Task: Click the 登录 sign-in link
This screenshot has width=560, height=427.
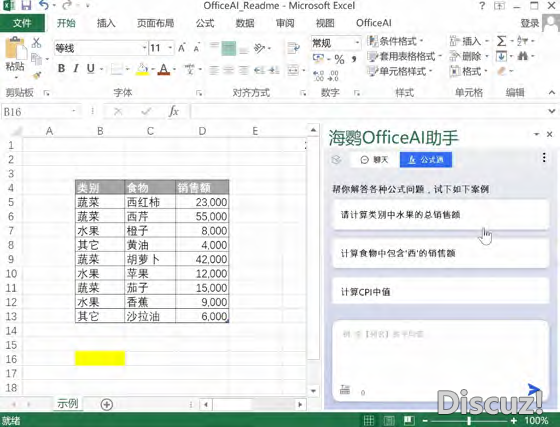Action: (x=529, y=23)
